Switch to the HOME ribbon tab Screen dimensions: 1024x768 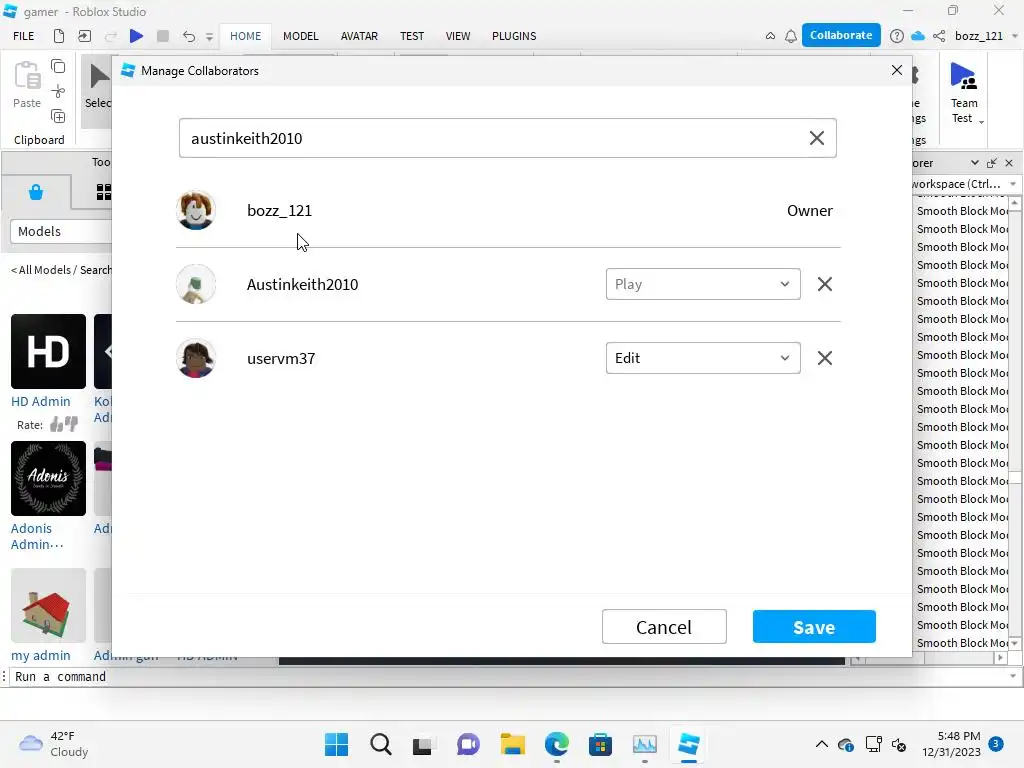245,36
